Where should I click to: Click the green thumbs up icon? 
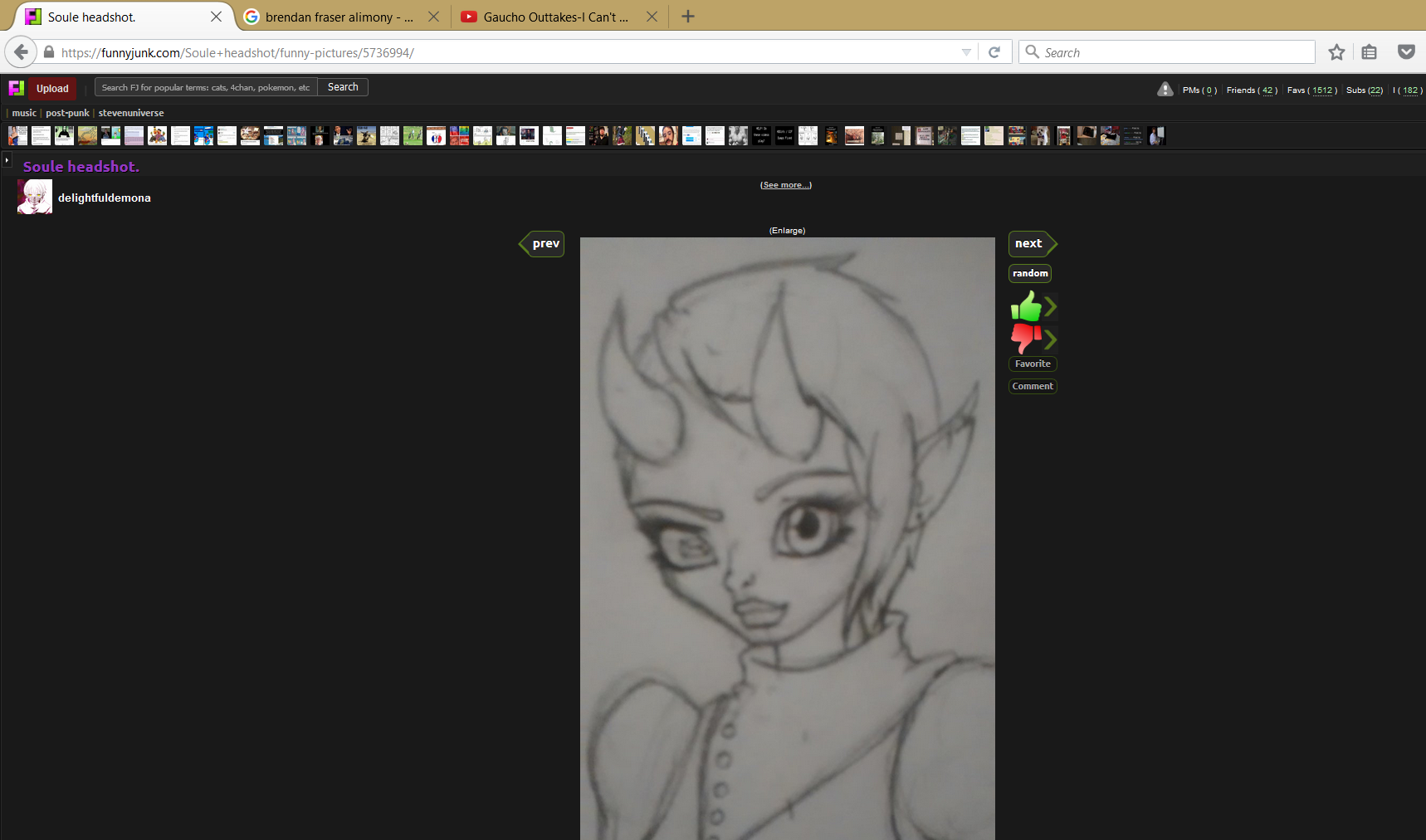[x=1026, y=307]
